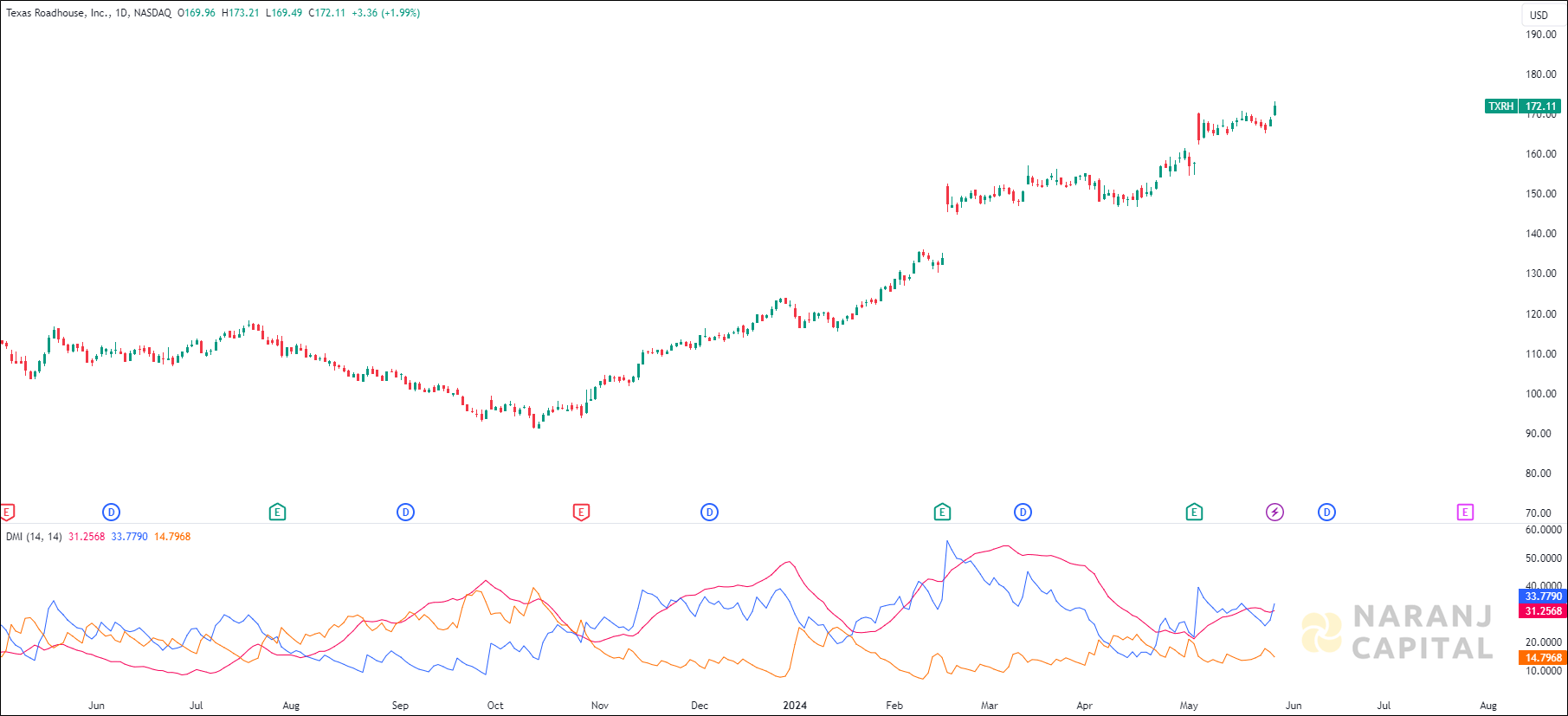Click the red 31.2568 value in DMI legend
1568x716 pixels.
pos(87,537)
